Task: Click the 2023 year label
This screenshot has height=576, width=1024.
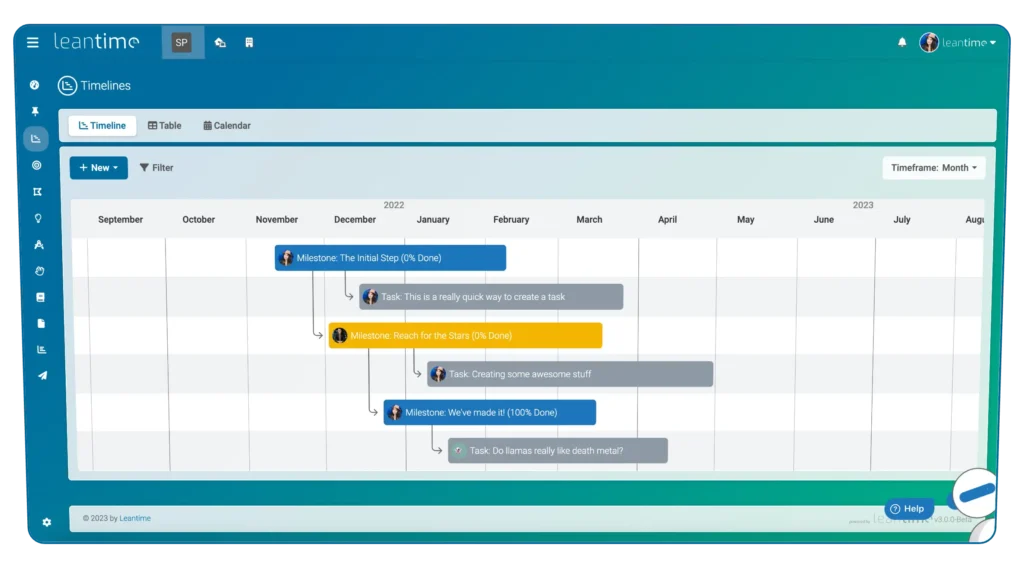Action: tap(863, 205)
